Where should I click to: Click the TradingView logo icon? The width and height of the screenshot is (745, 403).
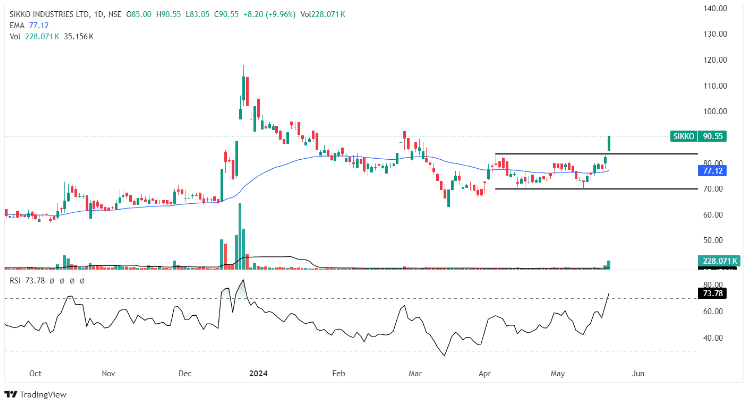[11, 393]
